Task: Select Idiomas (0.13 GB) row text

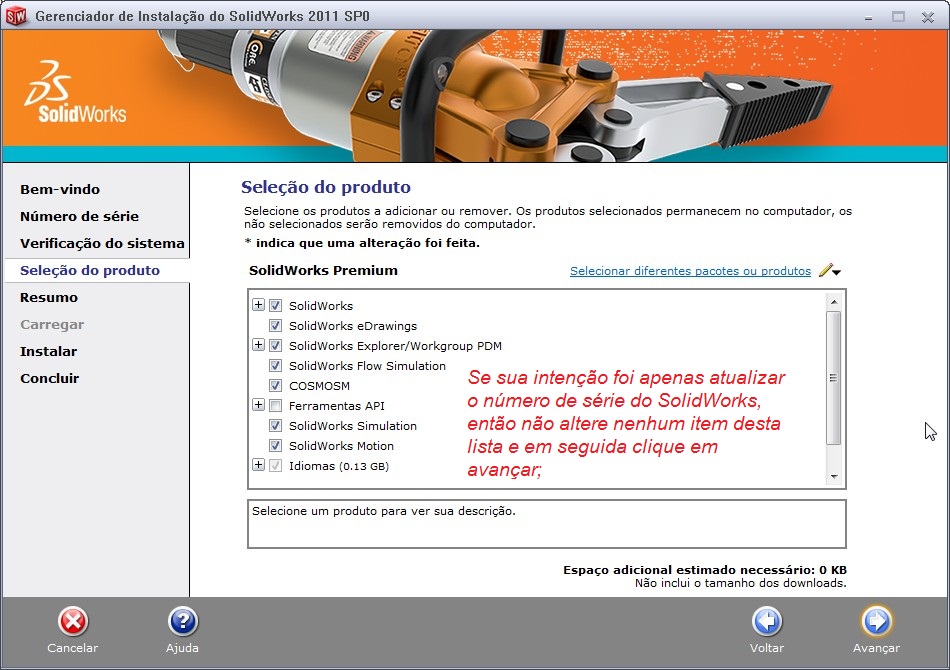Action: [x=339, y=466]
